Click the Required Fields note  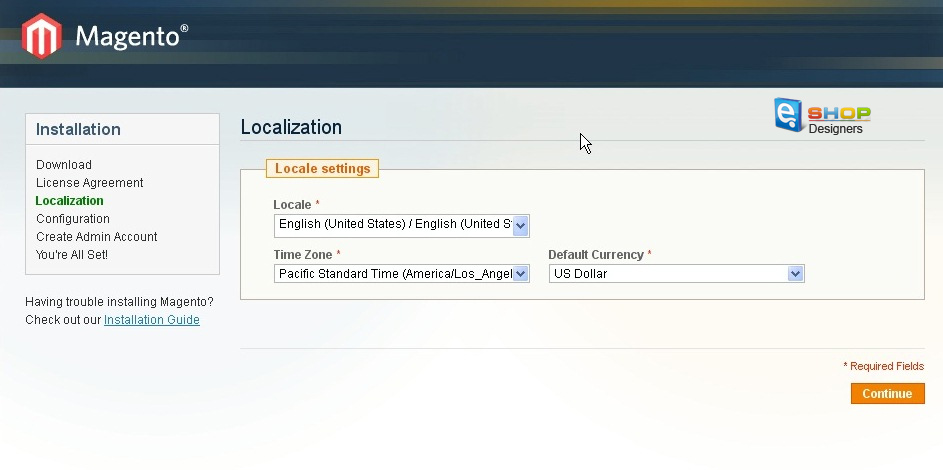coord(883,366)
